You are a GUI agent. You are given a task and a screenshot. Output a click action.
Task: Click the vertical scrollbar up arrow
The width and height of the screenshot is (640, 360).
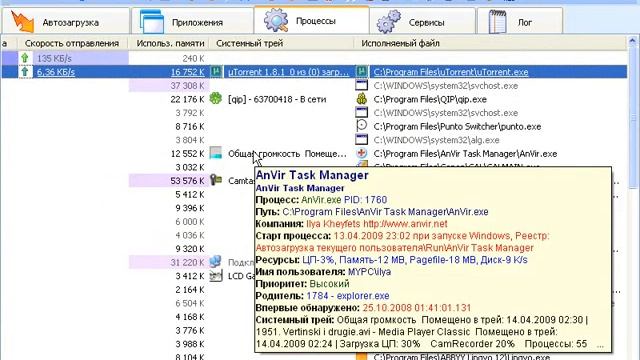[x=633, y=41]
